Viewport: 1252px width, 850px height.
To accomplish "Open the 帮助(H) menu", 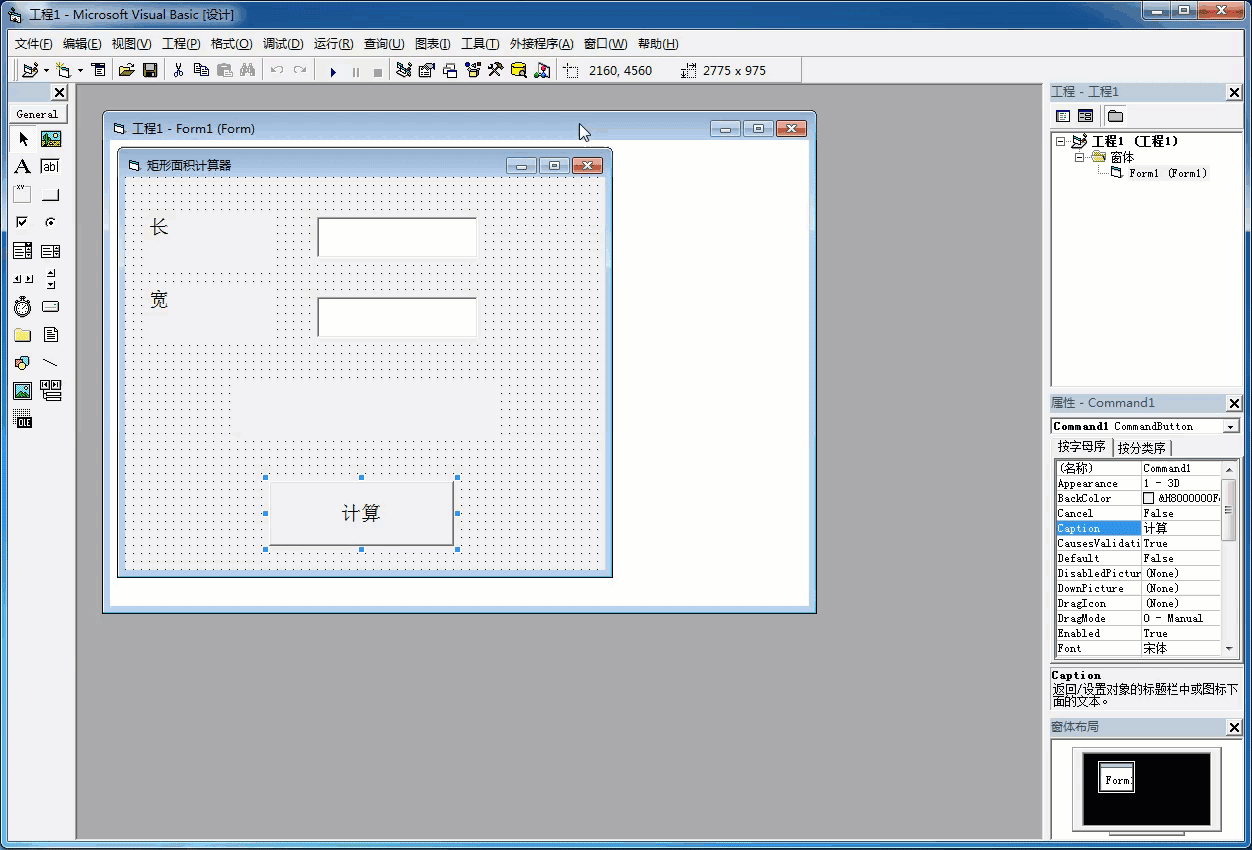I will tap(658, 44).
